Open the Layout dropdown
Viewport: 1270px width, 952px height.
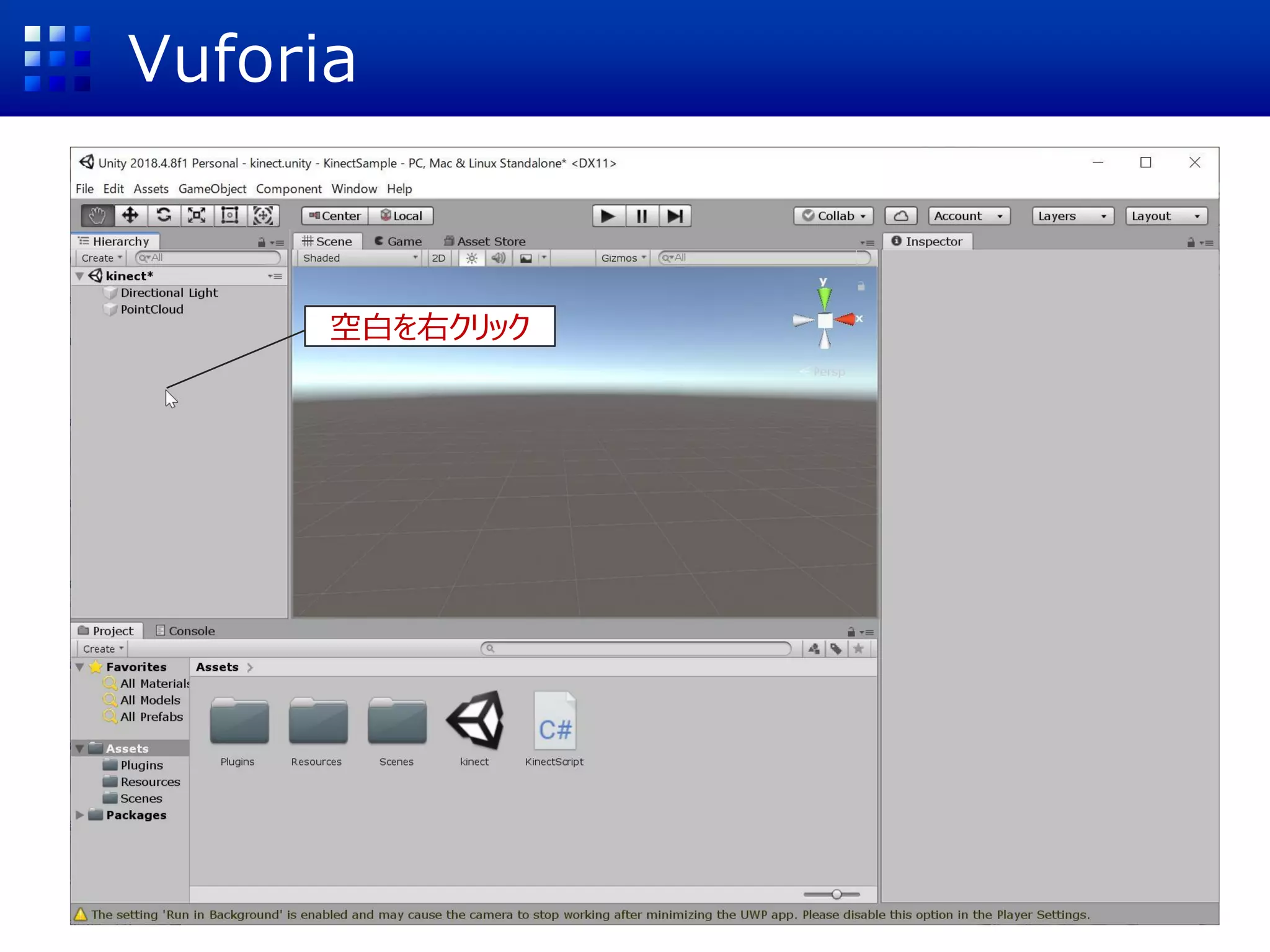point(1166,216)
